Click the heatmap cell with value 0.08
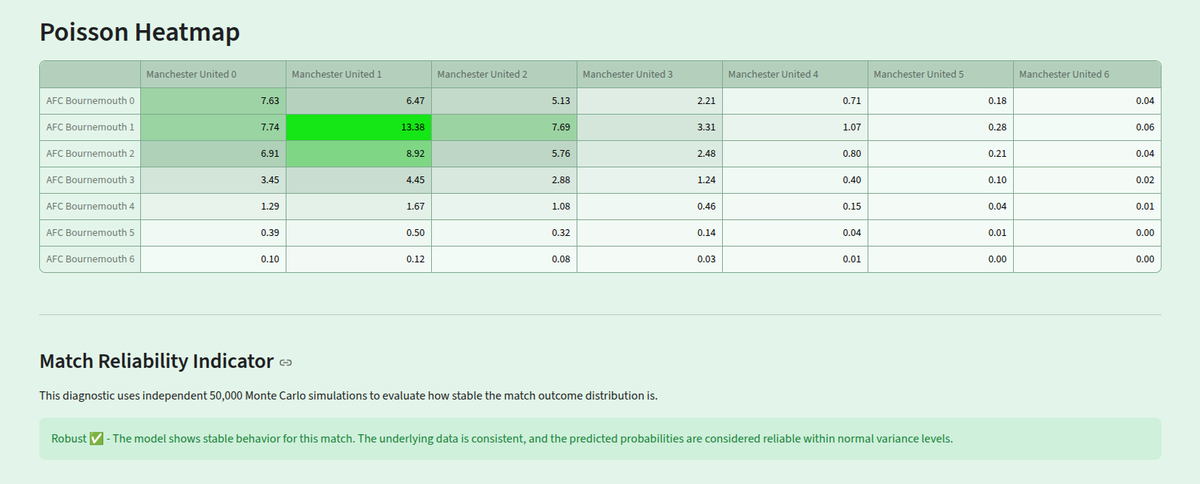This screenshot has width=1200, height=484. 505,259
